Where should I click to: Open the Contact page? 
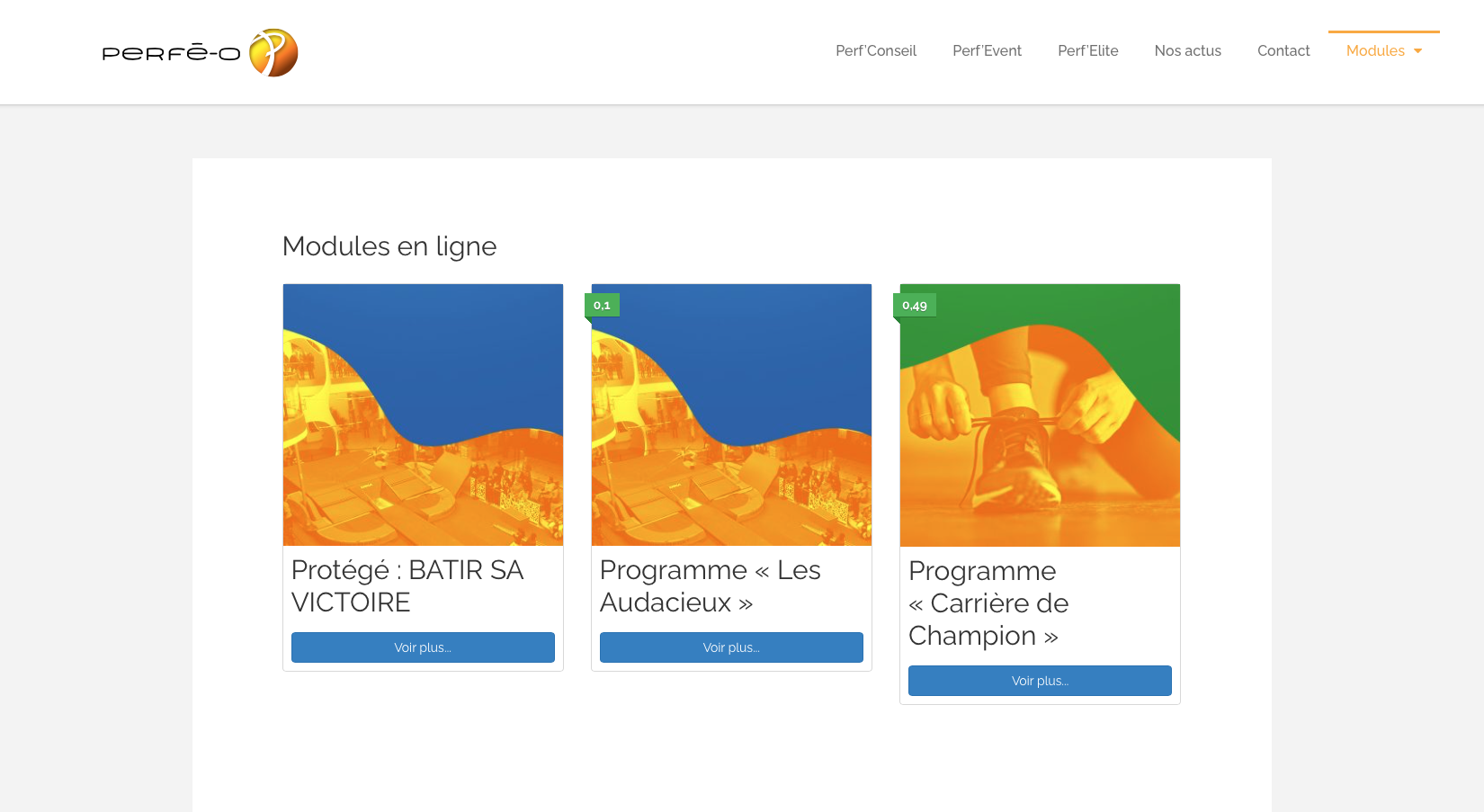[1283, 51]
